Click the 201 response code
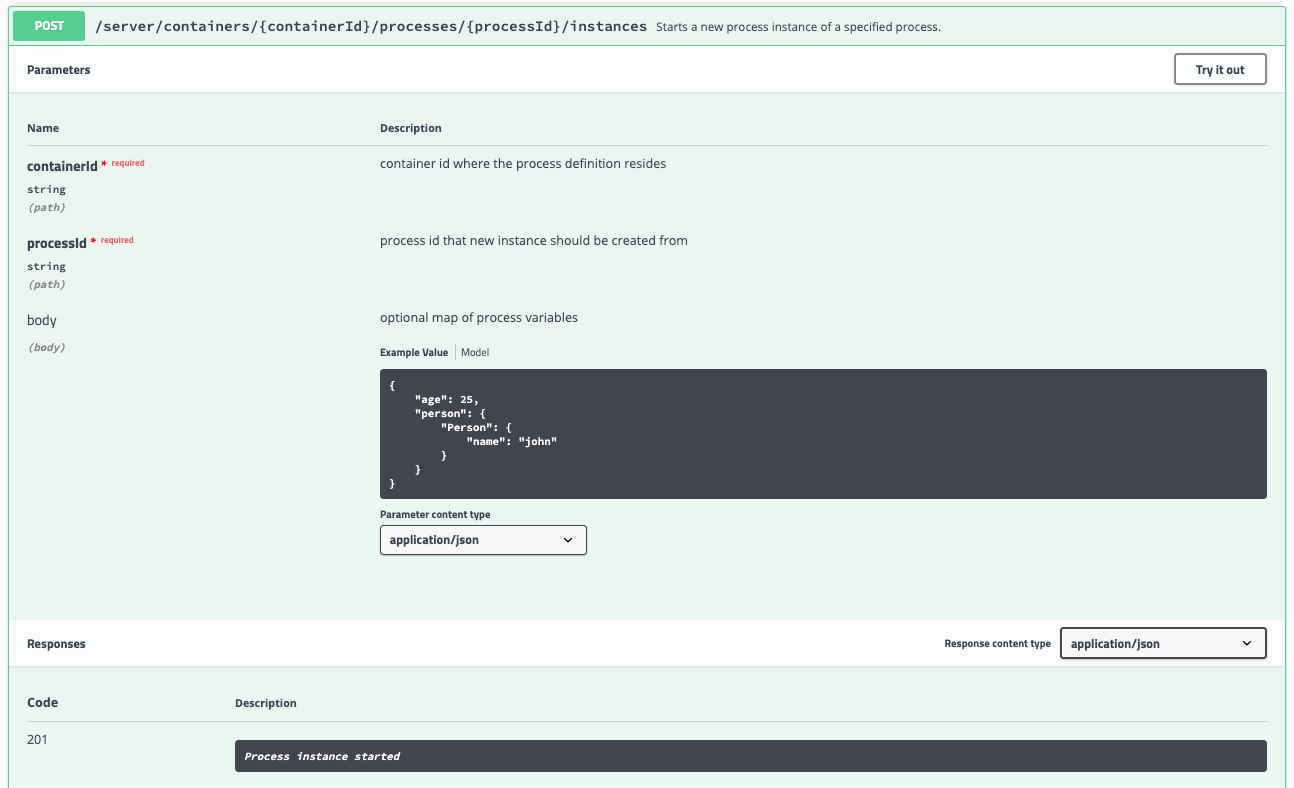The image size is (1294, 788). tap(37, 740)
